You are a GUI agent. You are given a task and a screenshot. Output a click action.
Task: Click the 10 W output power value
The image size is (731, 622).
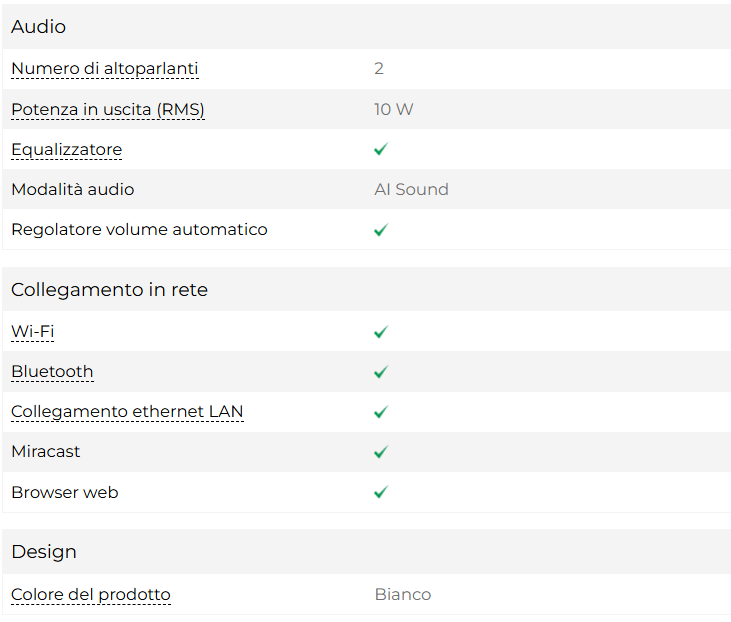pos(394,109)
